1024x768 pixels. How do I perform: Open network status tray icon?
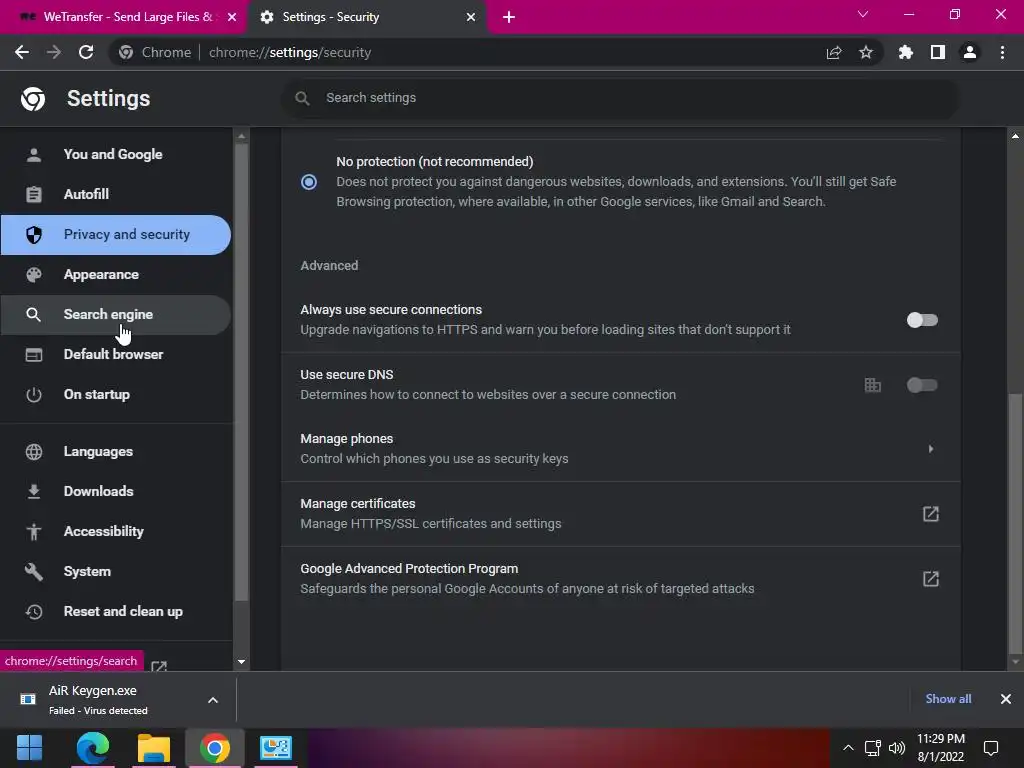(x=872, y=748)
